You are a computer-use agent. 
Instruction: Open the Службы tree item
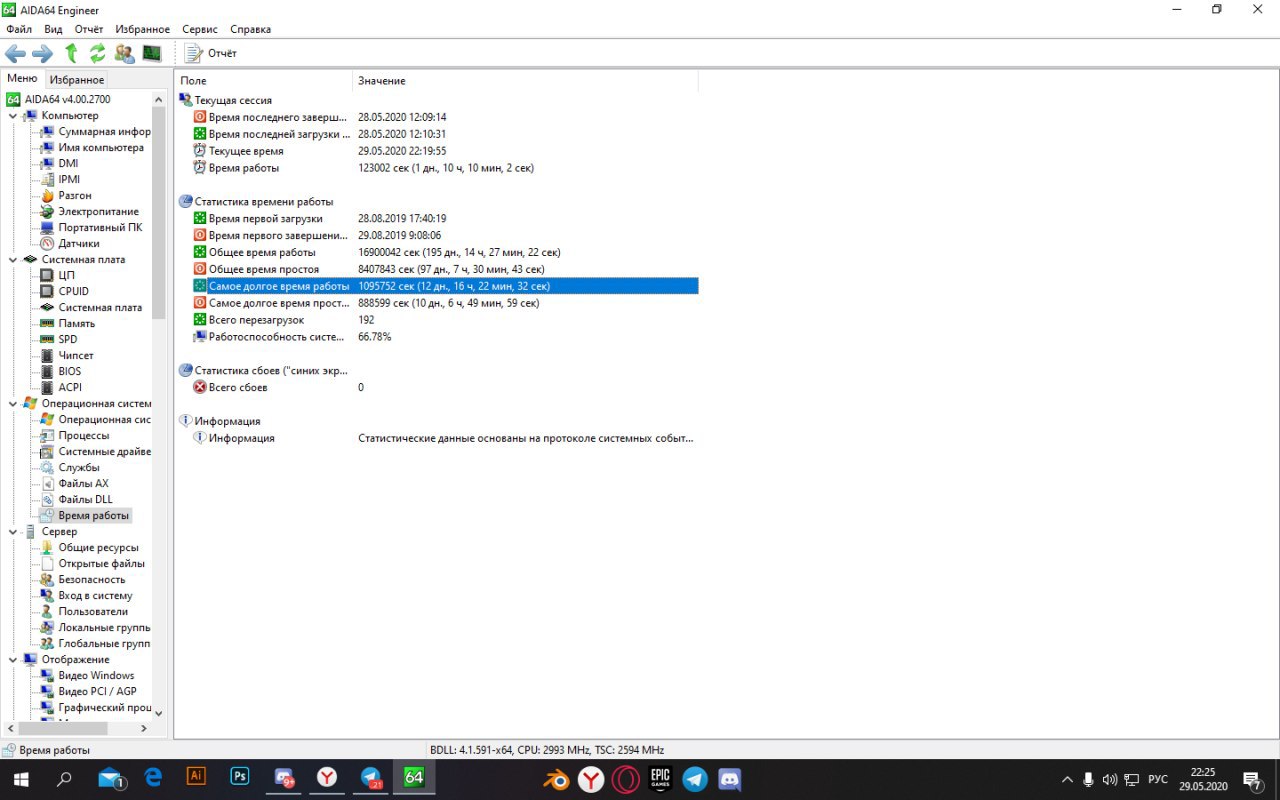(70, 468)
